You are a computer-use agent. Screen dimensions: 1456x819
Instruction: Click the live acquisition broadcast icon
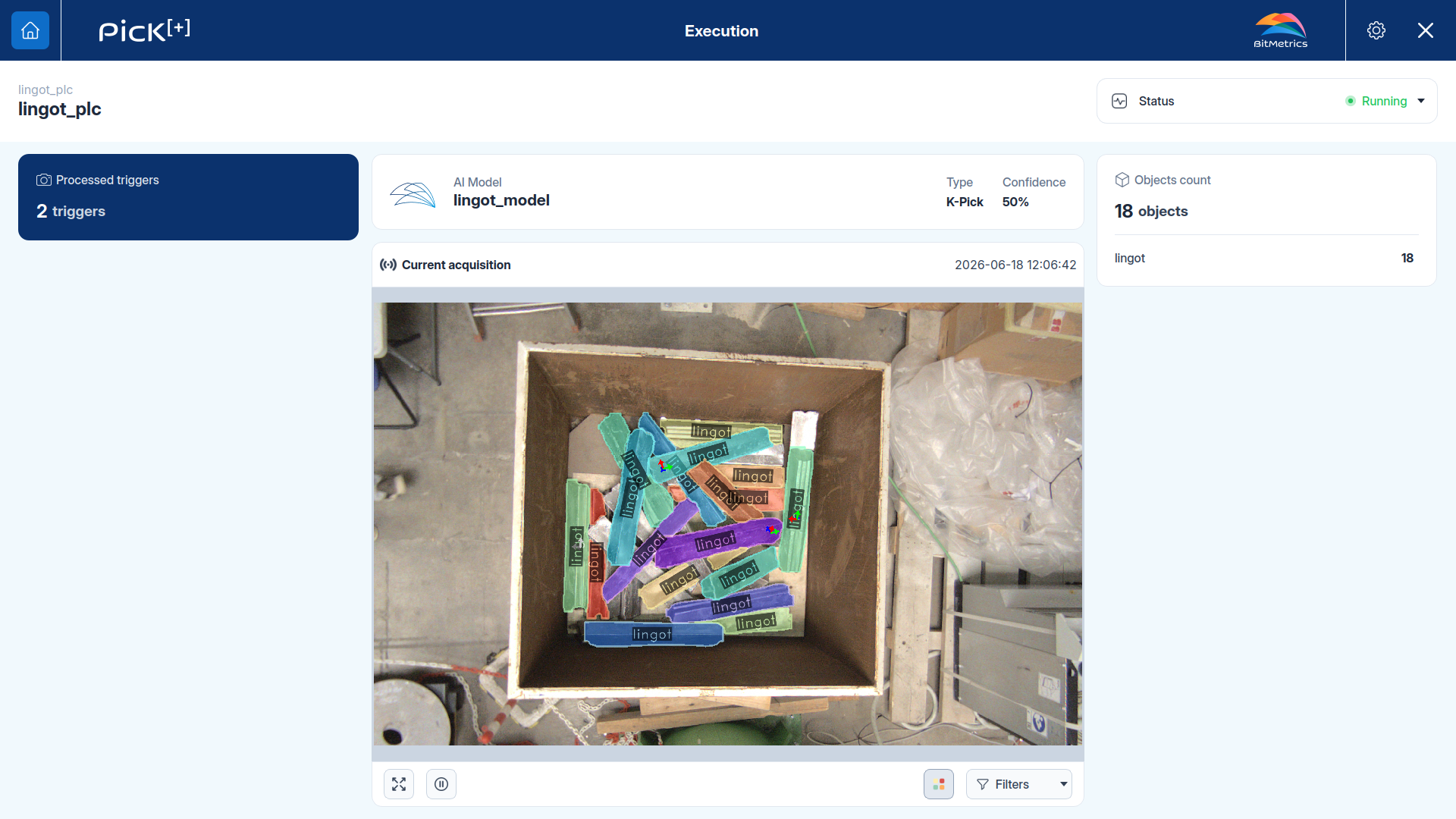(x=388, y=265)
